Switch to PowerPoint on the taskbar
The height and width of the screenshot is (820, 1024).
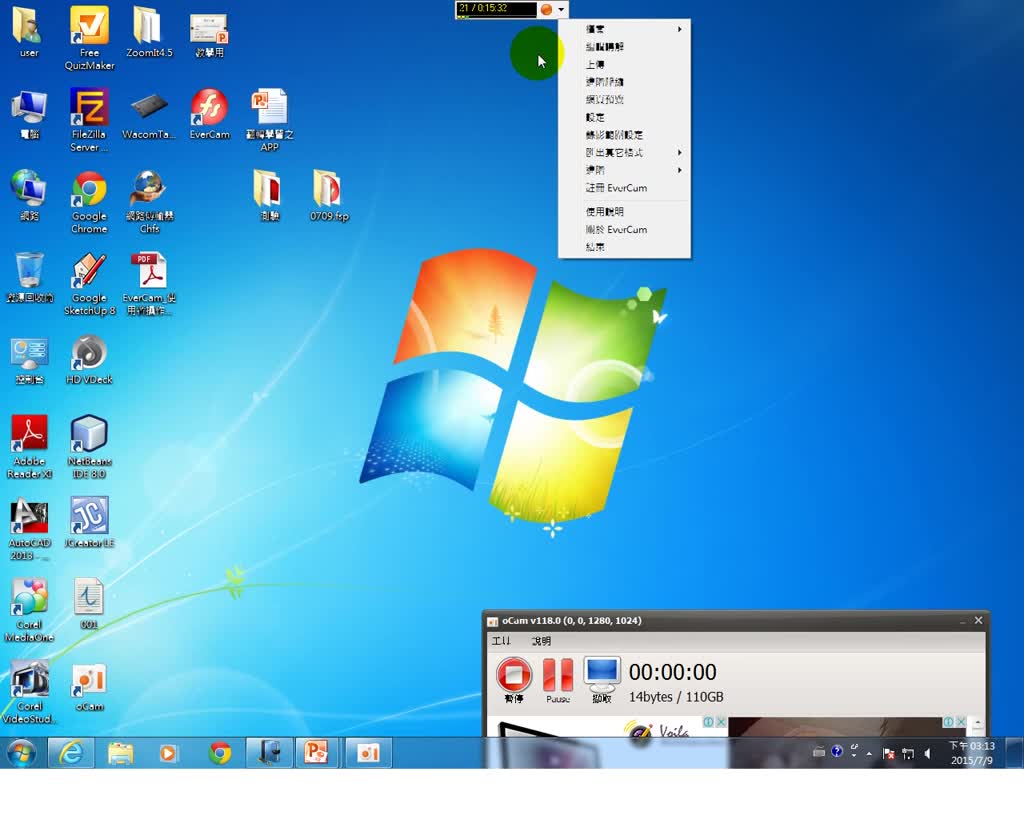point(316,753)
